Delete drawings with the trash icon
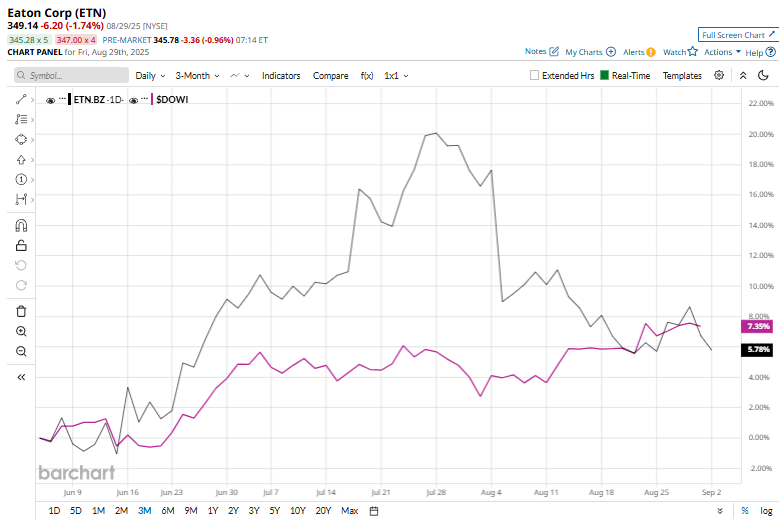Screen dimensions: 782x527 tap(21, 311)
